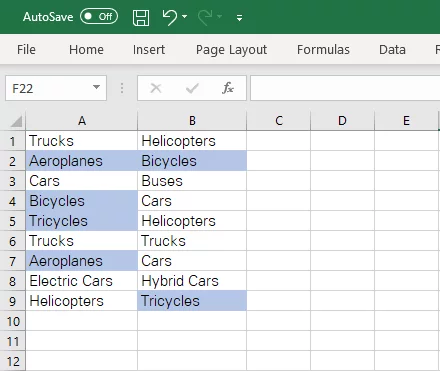Click the Select All corner triangle

point(16,121)
